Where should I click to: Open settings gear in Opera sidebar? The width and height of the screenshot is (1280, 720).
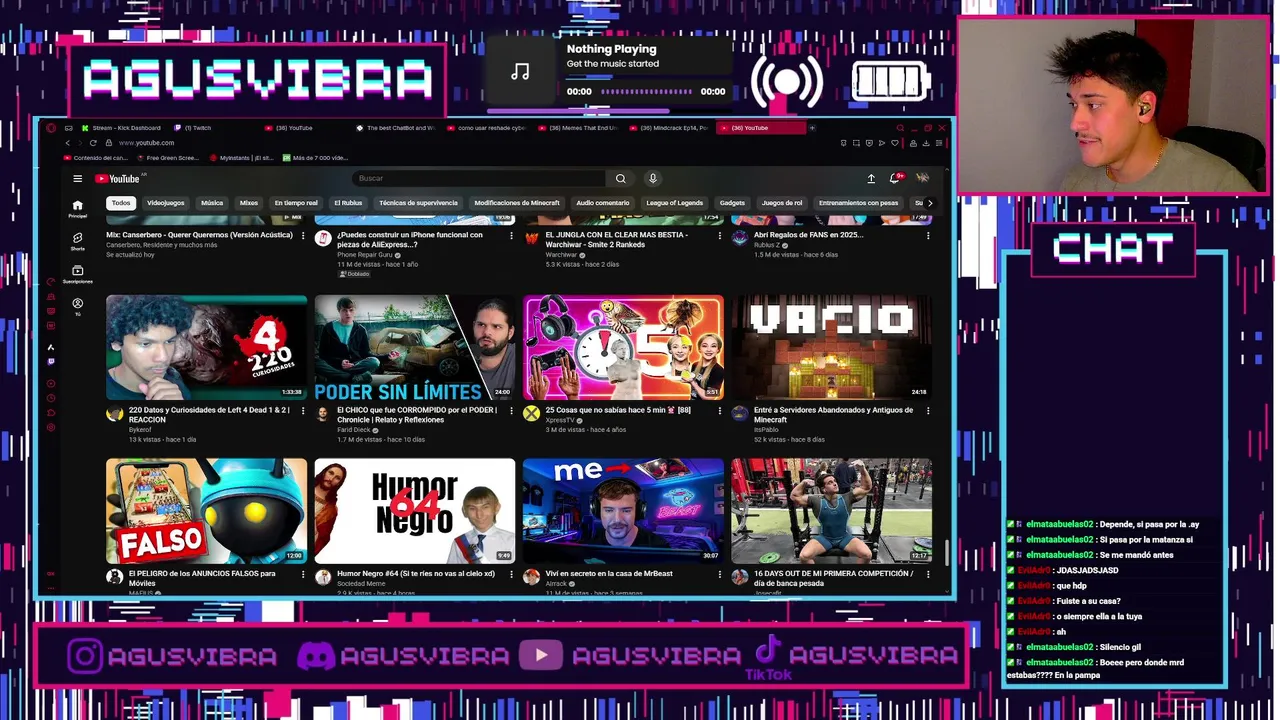point(51,428)
